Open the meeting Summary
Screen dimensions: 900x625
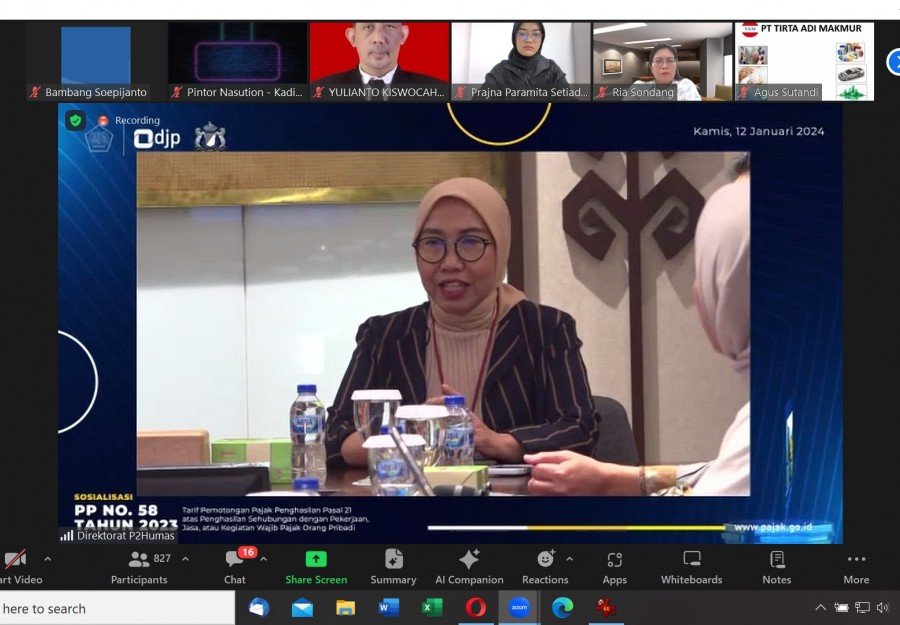[x=393, y=566]
